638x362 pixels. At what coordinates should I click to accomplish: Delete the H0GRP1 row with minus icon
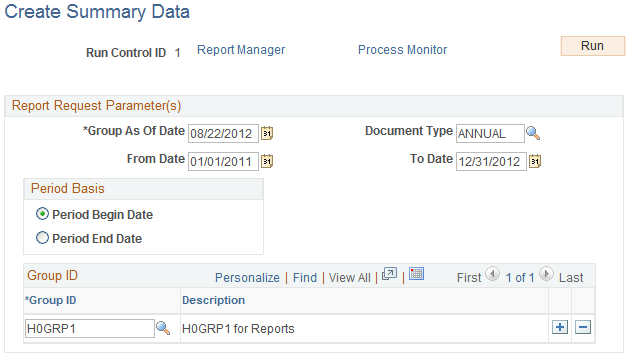click(x=583, y=327)
